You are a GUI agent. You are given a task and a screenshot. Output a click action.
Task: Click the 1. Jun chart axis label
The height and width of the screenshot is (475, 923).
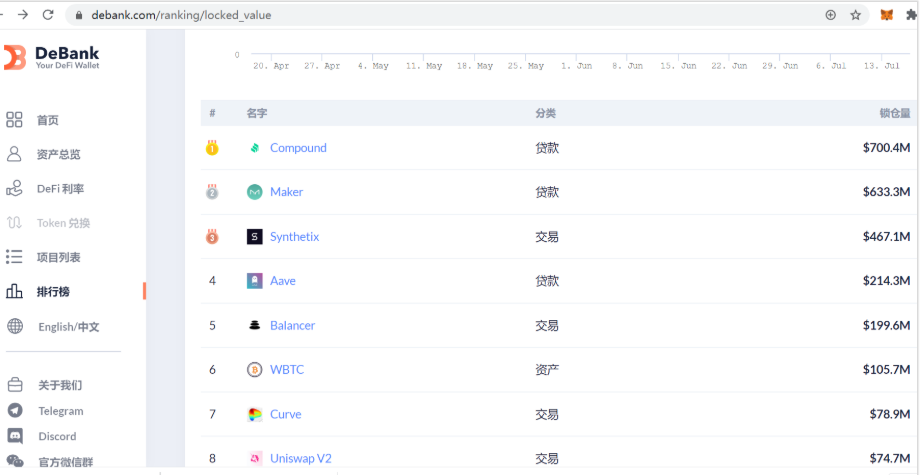pyautogui.click(x=576, y=66)
